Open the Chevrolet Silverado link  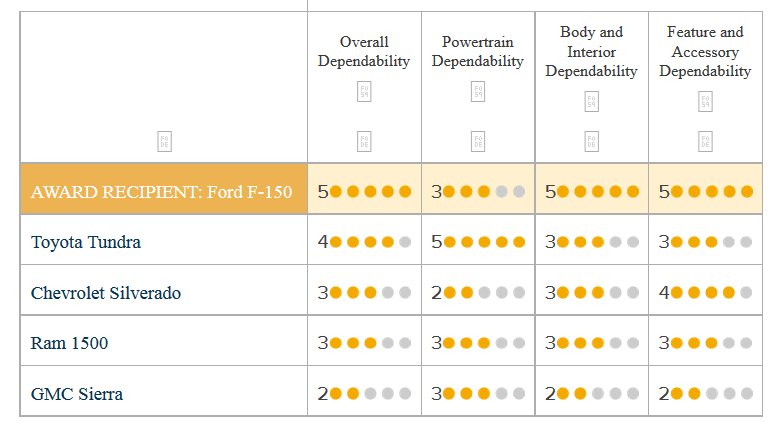pos(106,293)
